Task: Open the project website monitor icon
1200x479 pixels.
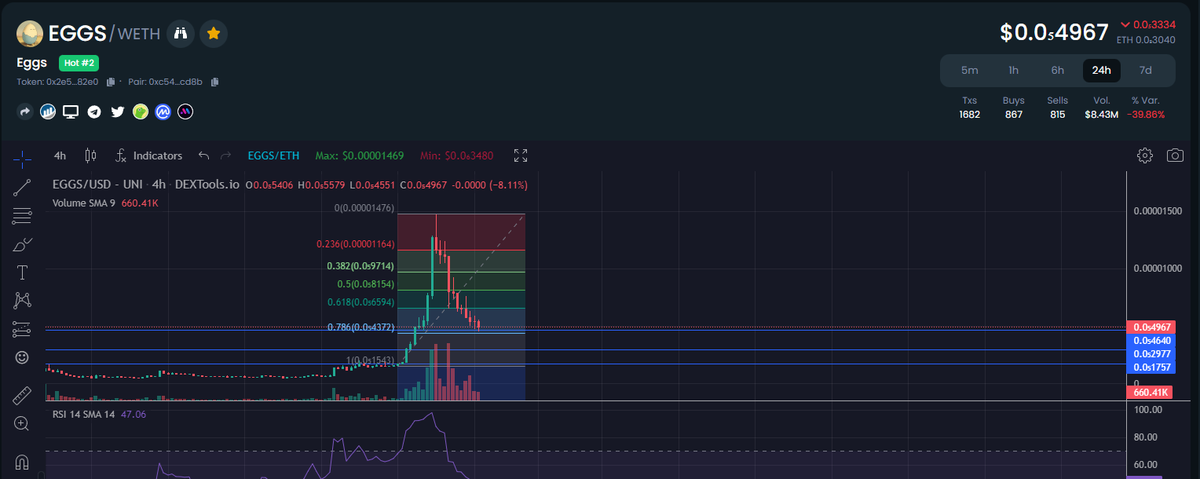Action: click(x=70, y=112)
